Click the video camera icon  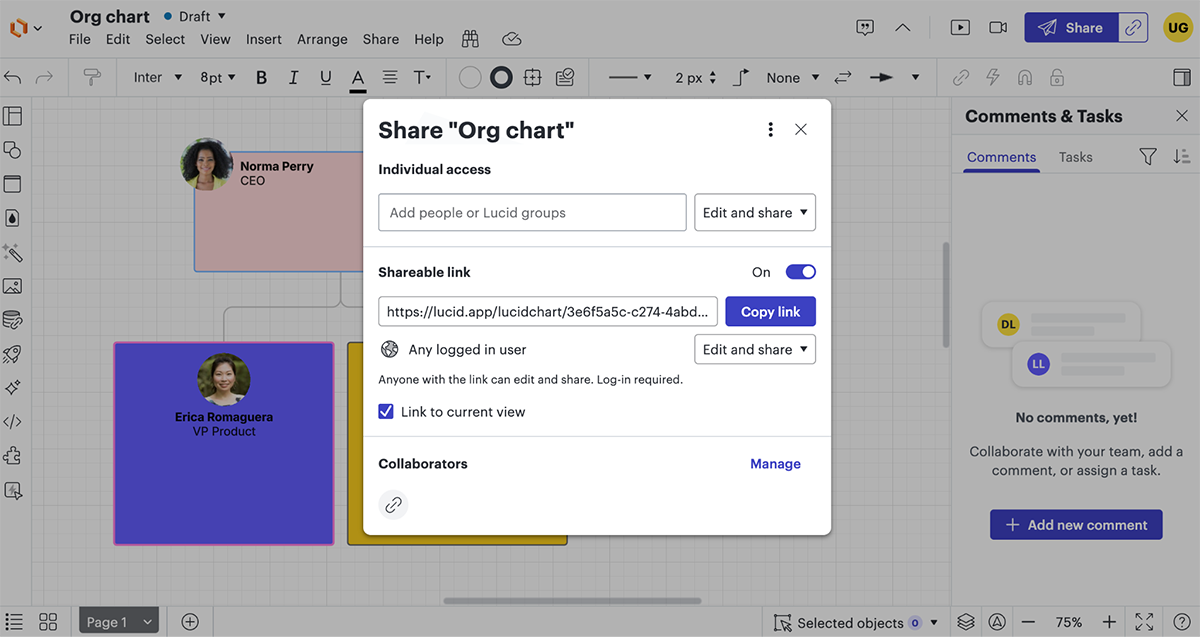[997, 27]
